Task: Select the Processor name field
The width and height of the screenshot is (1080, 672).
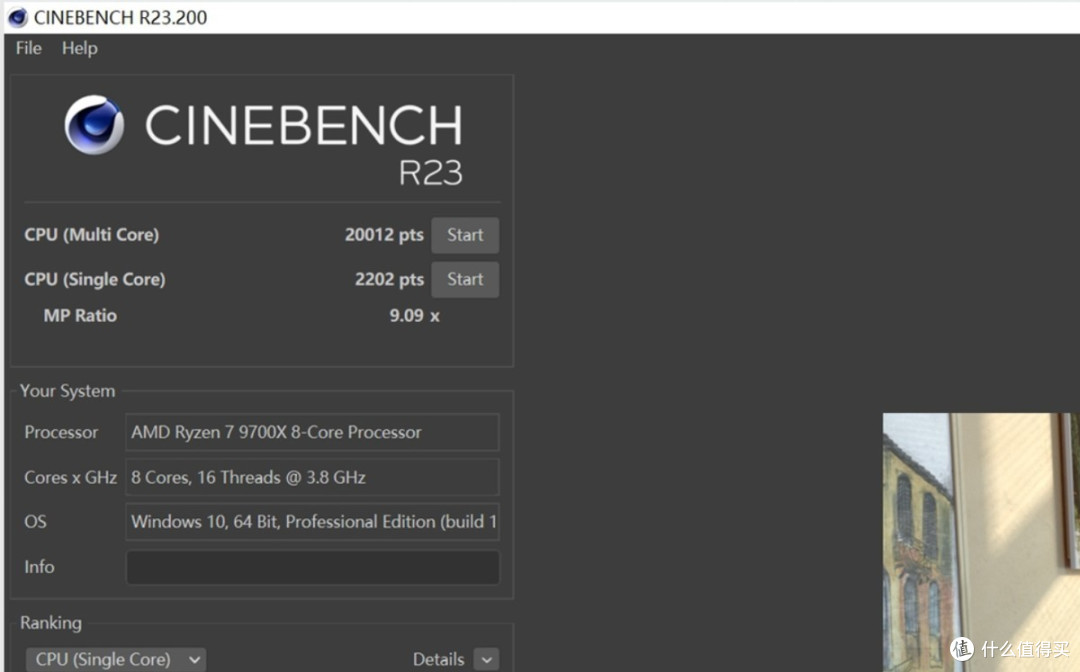Action: click(312, 432)
